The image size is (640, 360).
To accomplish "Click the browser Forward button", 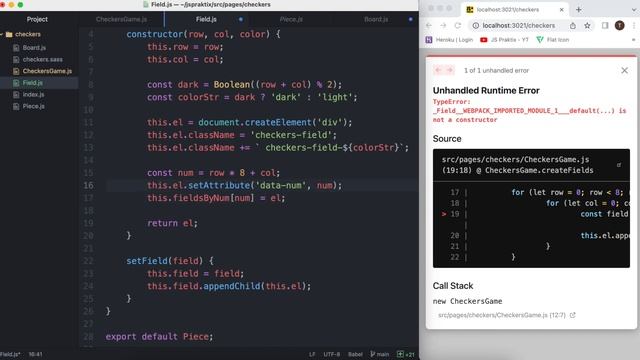I will click(443, 25).
